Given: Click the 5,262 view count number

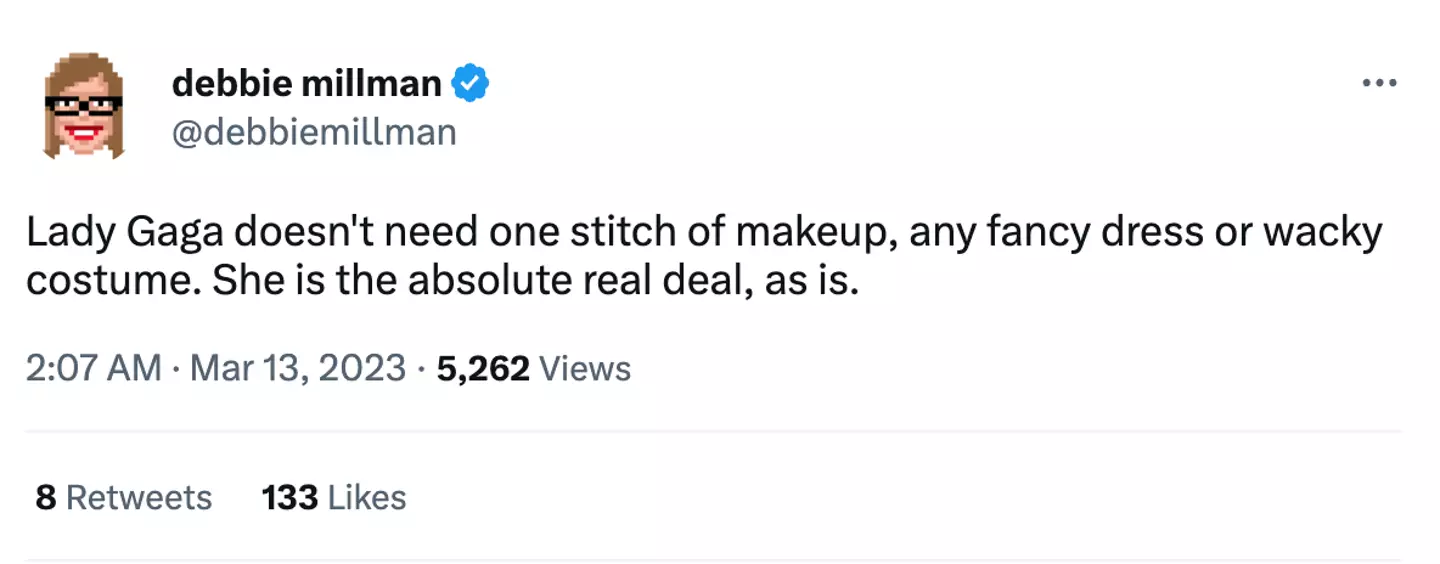Looking at the screenshot, I should [483, 368].
